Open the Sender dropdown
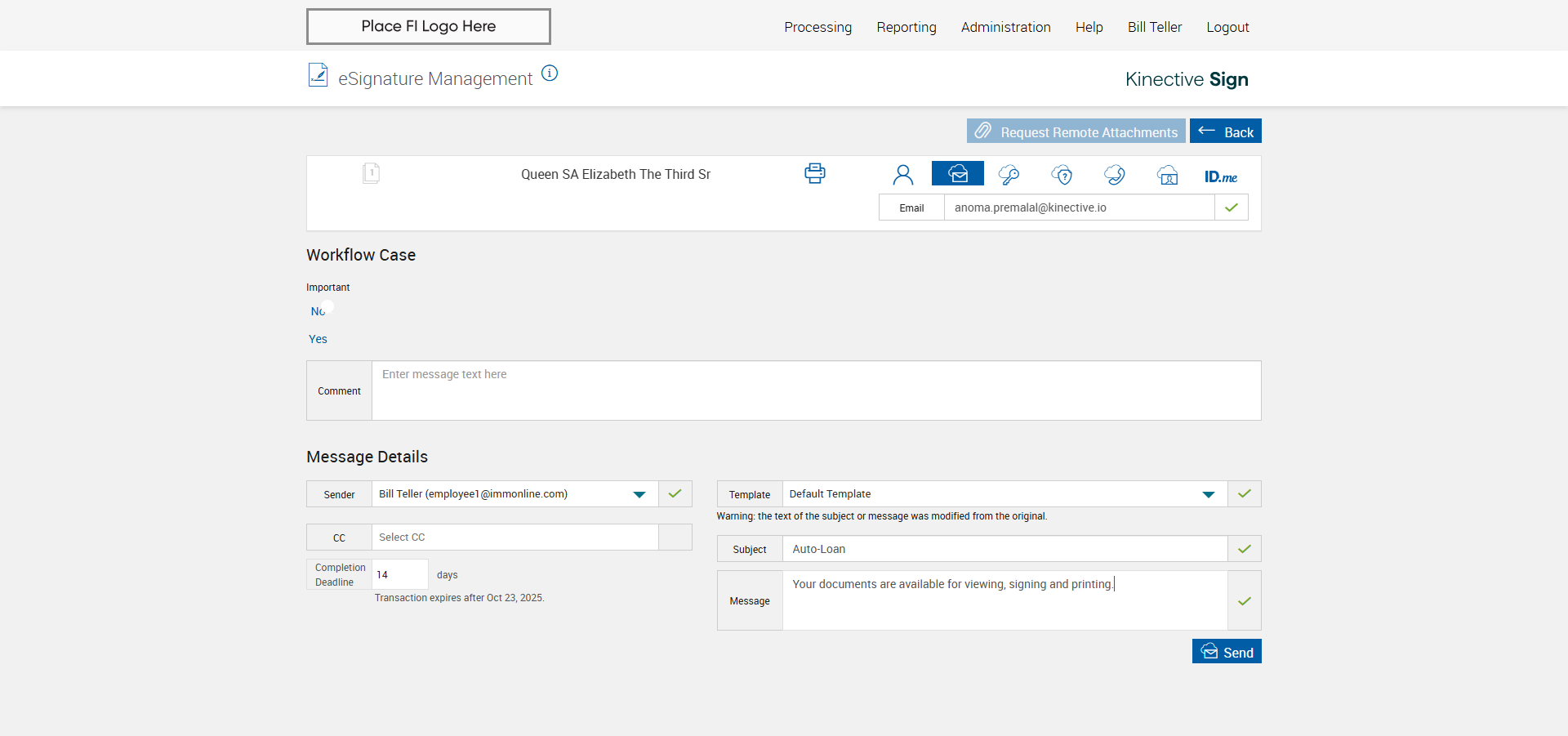This screenshot has height=736, width=1568. pyautogui.click(x=639, y=494)
